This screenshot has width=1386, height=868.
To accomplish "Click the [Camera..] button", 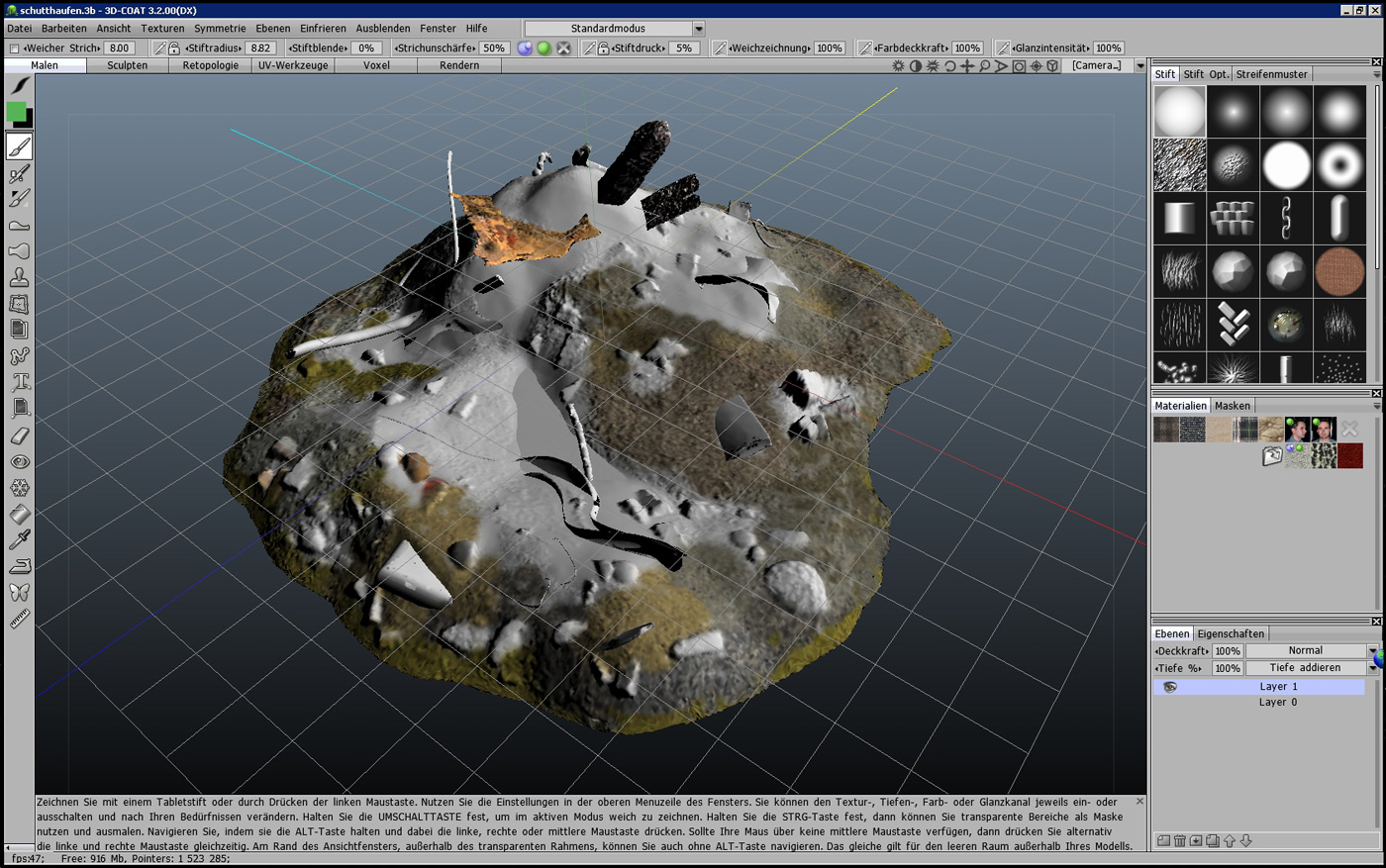I will tap(1096, 65).
